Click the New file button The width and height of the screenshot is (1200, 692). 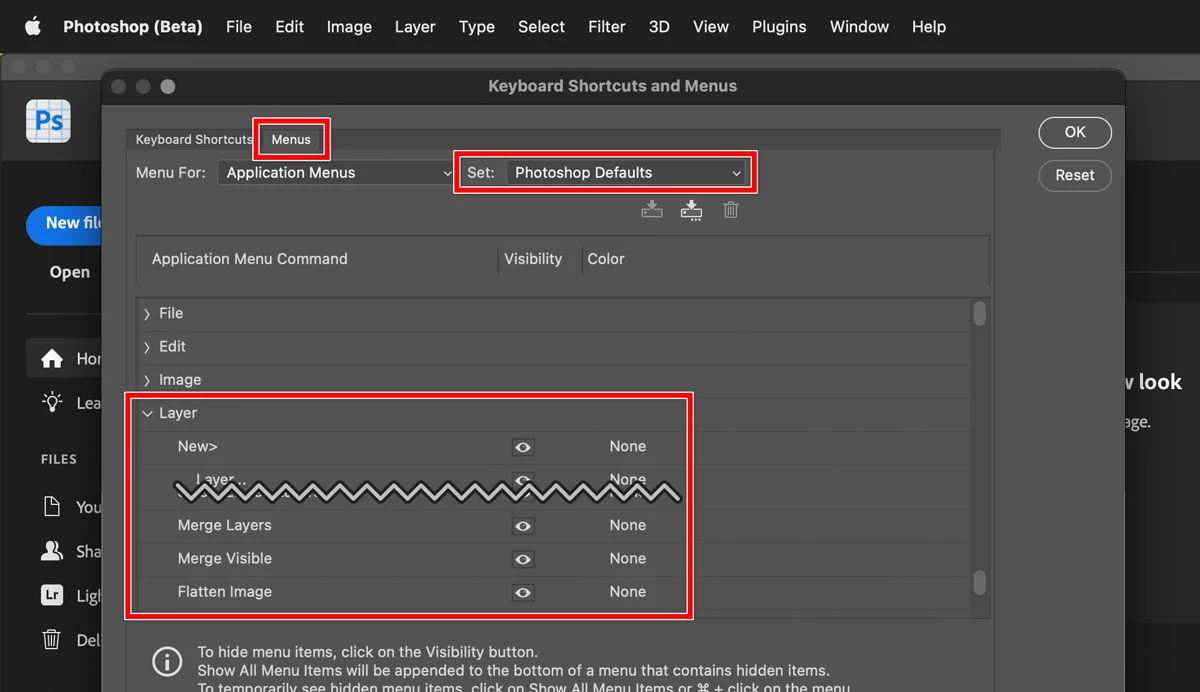[65, 223]
